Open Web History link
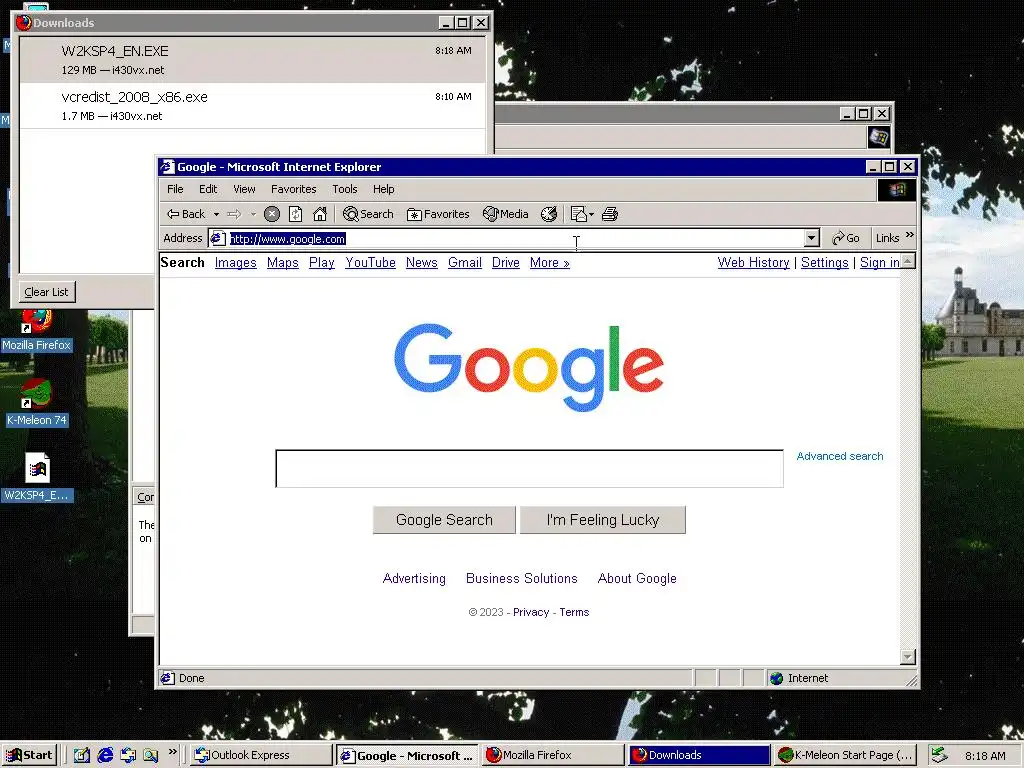 [x=754, y=263]
